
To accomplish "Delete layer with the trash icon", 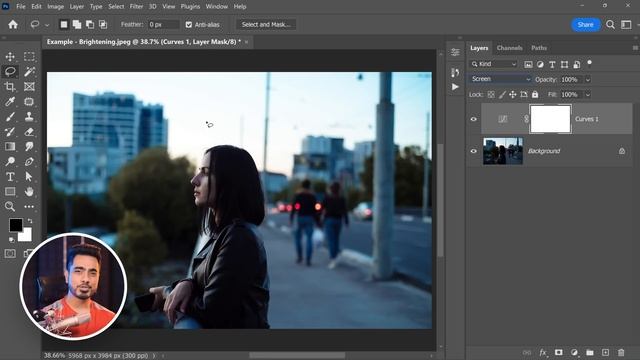I will click(621, 352).
